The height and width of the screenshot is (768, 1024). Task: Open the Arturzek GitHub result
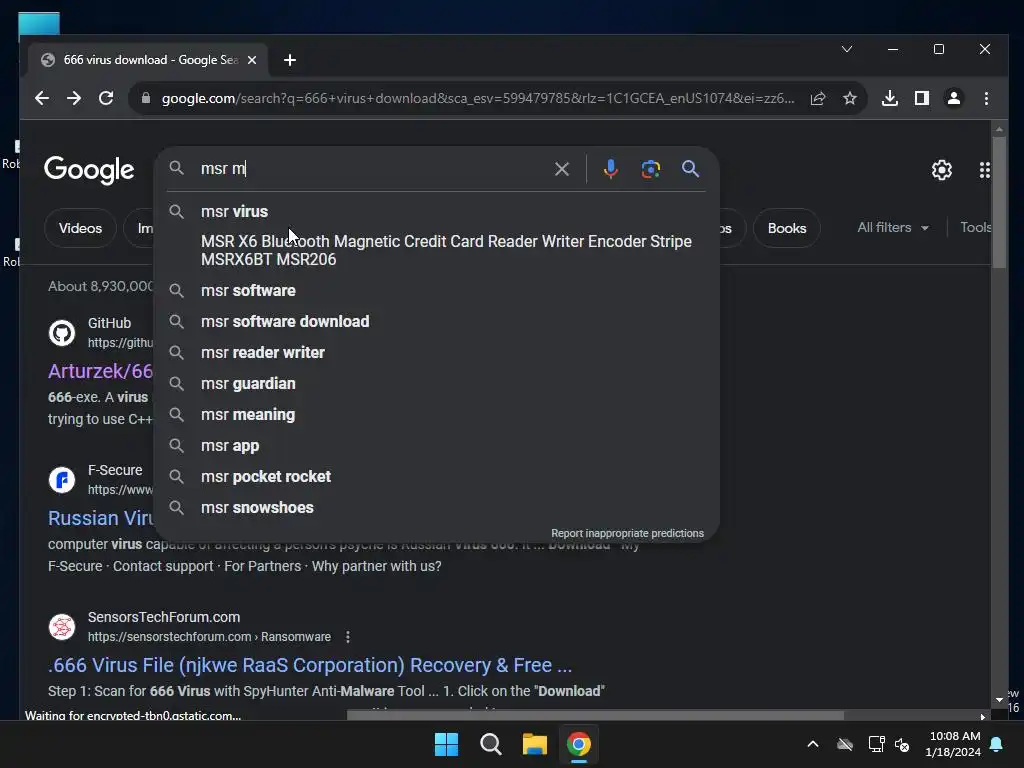click(100, 371)
